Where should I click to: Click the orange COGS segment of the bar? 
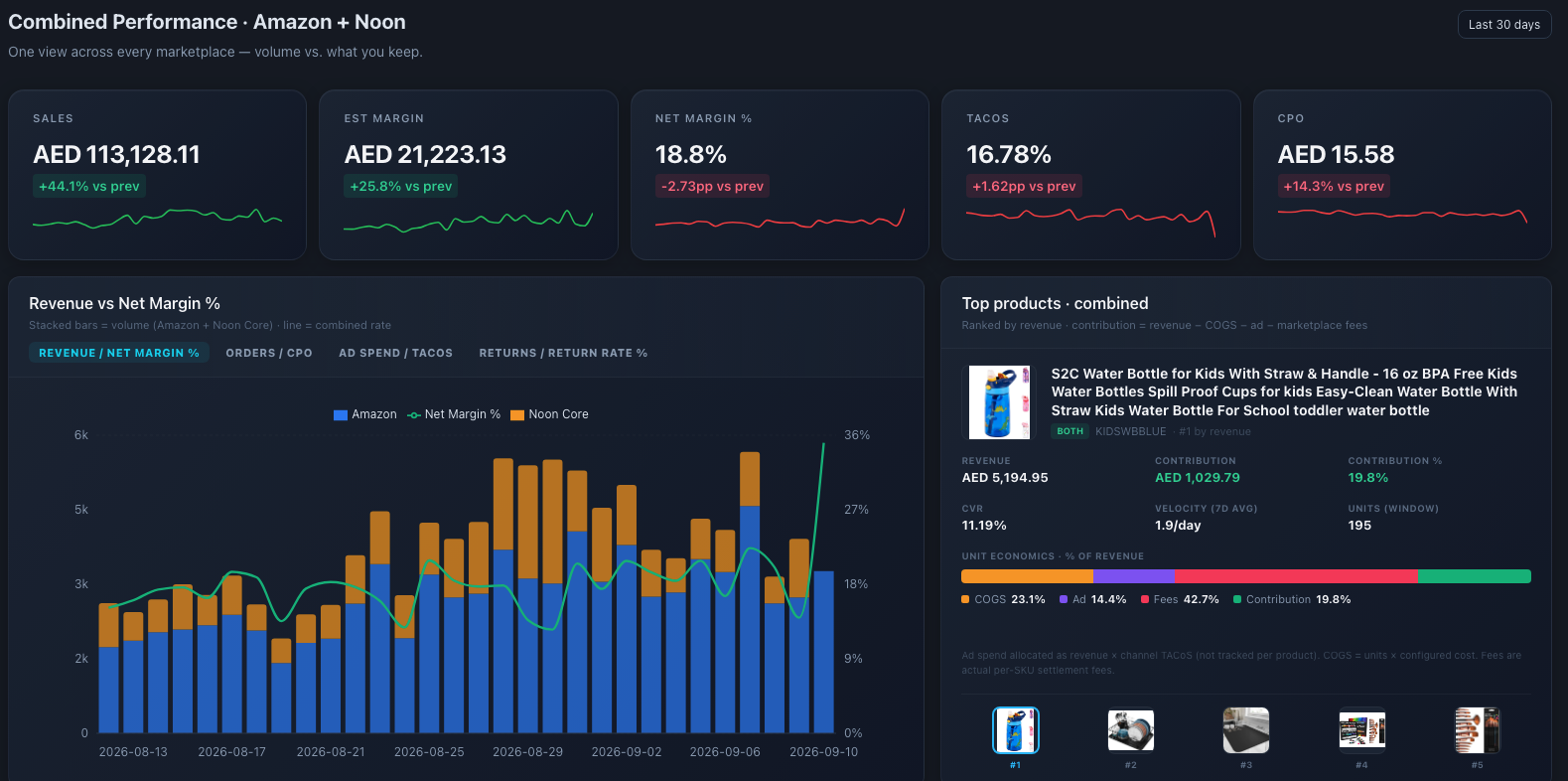click(x=1027, y=576)
